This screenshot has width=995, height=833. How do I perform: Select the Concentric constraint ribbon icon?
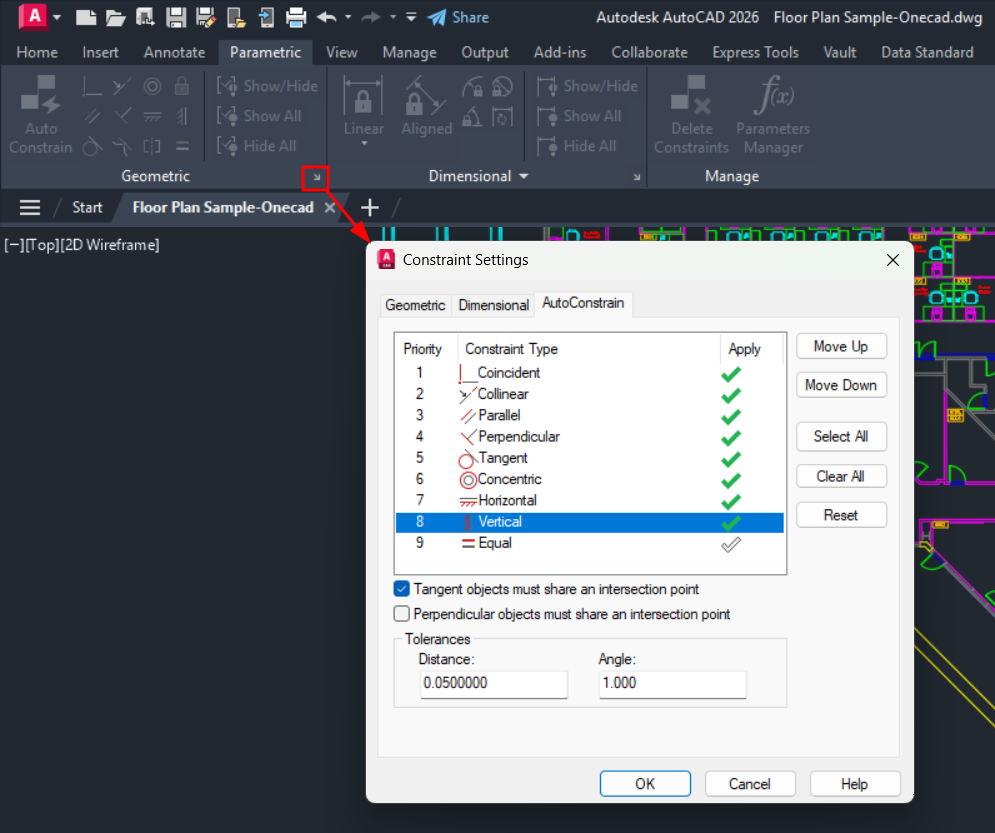152,86
